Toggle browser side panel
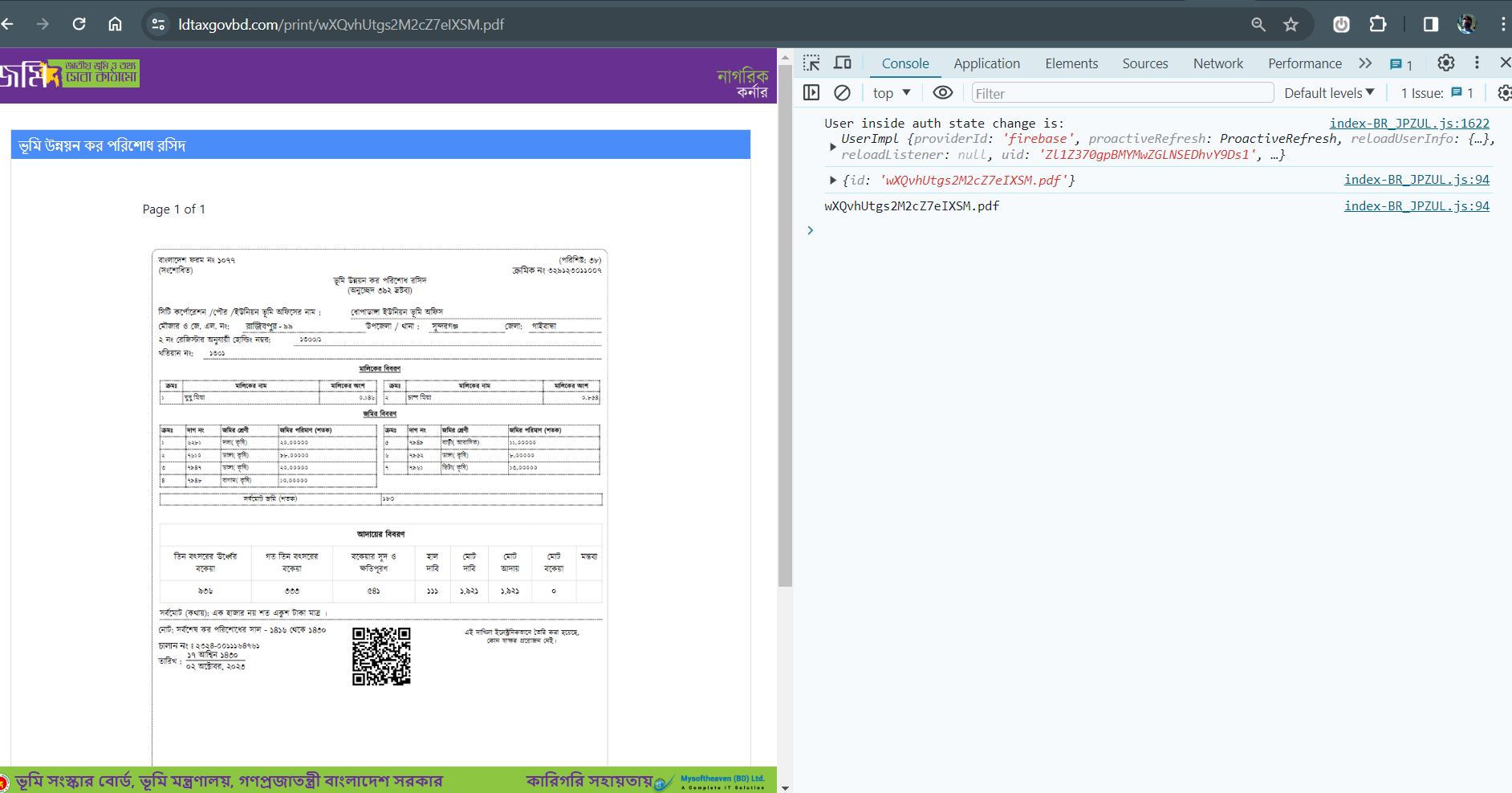Viewport: 1512px width, 793px height. (x=1430, y=24)
